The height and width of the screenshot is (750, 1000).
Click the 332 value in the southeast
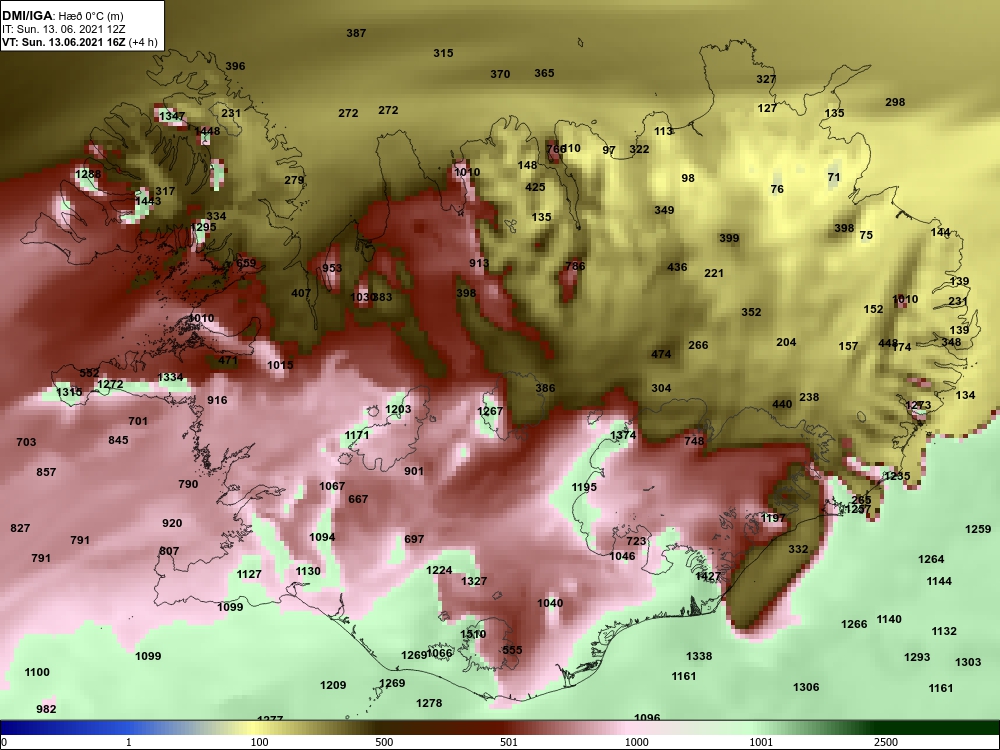pyautogui.click(x=798, y=549)
